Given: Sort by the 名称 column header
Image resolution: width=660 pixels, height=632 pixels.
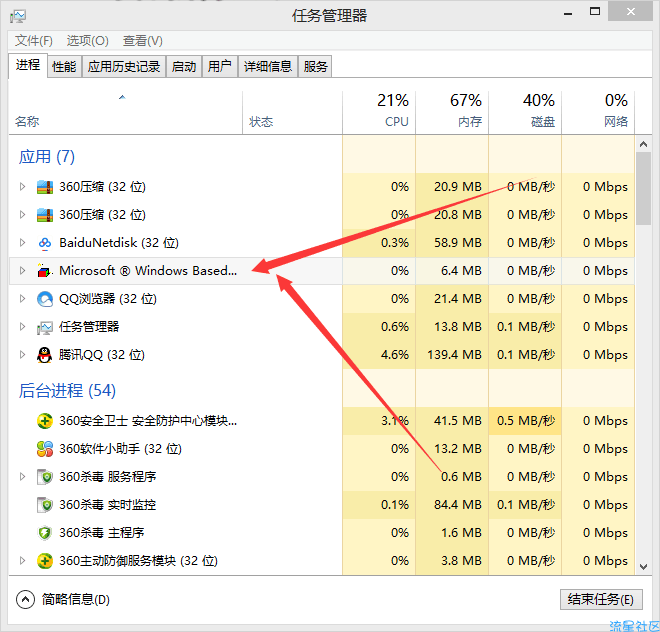Looking at the screenshot, I should (125, 113).
